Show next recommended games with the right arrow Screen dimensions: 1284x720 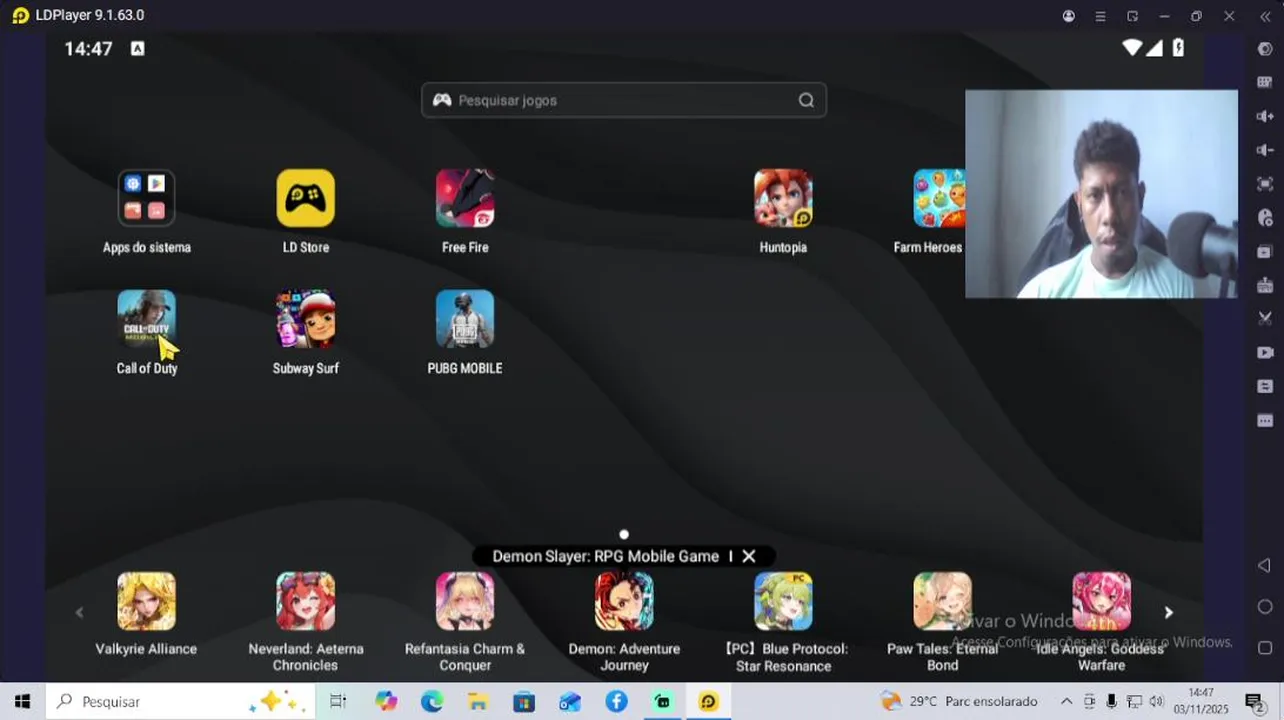[x=1168, y=612]
